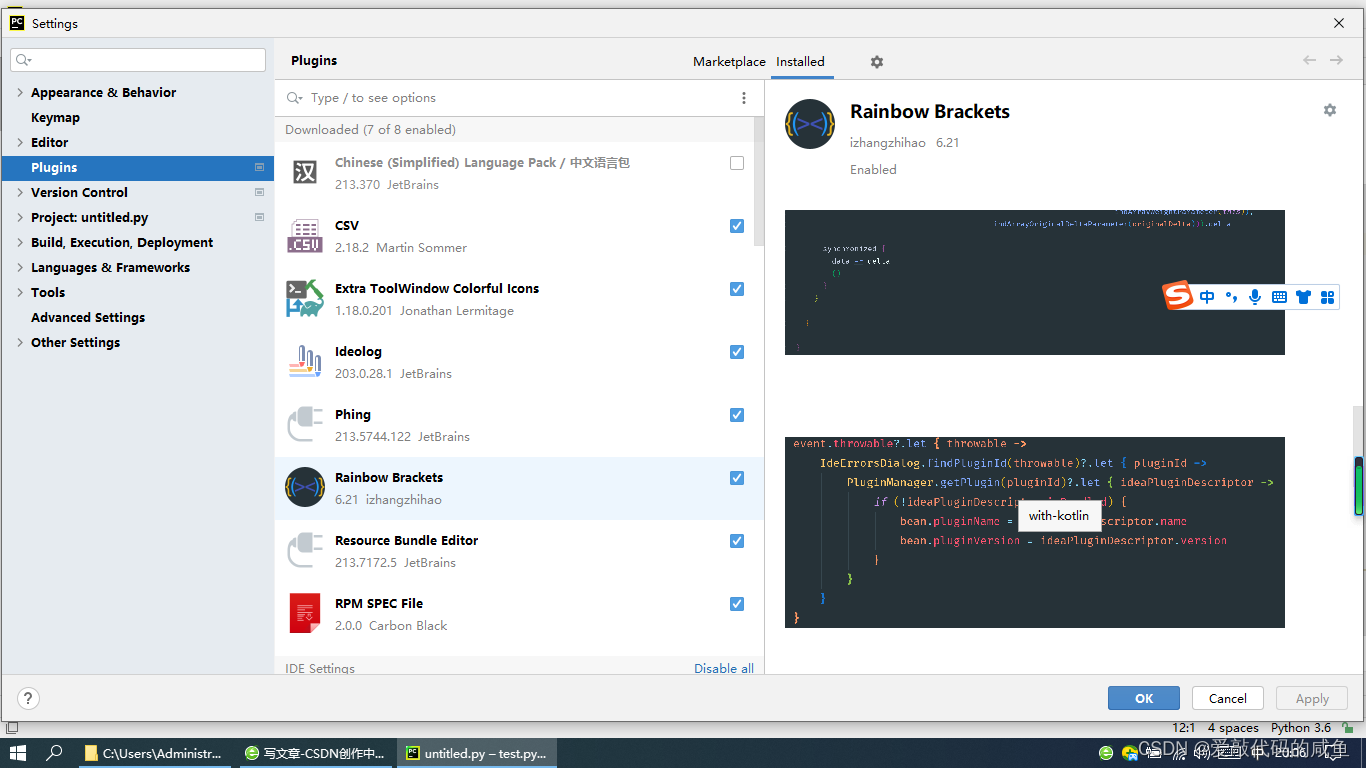Screen dimensions: 1366x768
Task: Click the project-level icon on Project: untitled.py row
Action: click(260, 217)
